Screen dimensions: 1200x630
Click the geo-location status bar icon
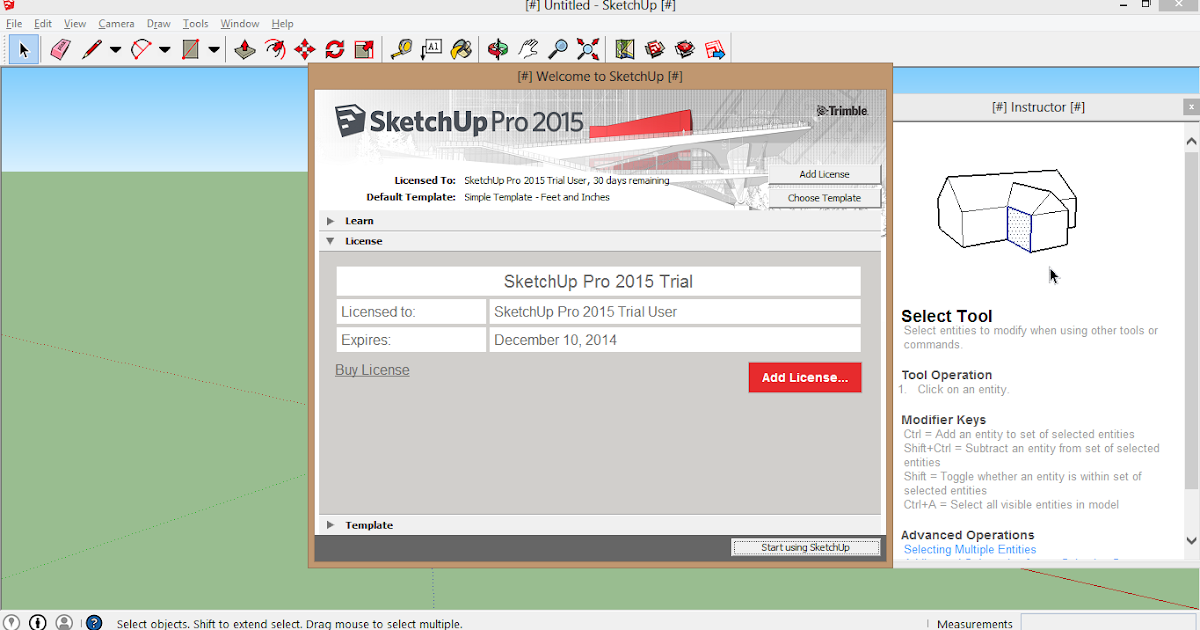[x=11, y=622]
